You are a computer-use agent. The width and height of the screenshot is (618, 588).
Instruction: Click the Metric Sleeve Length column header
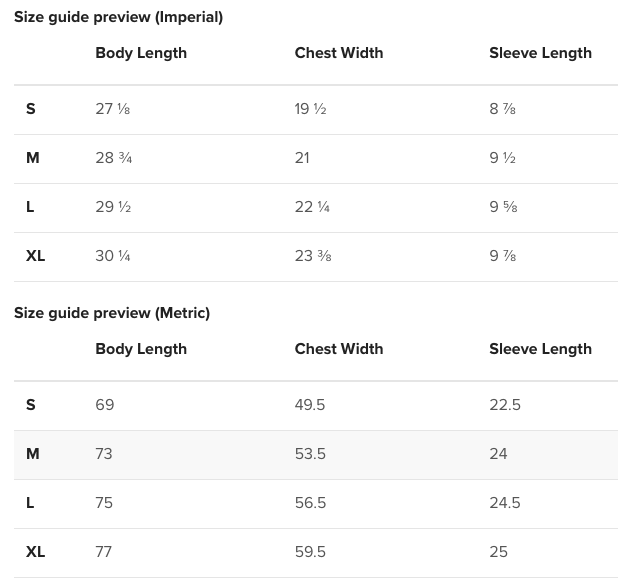coord(540,349)
